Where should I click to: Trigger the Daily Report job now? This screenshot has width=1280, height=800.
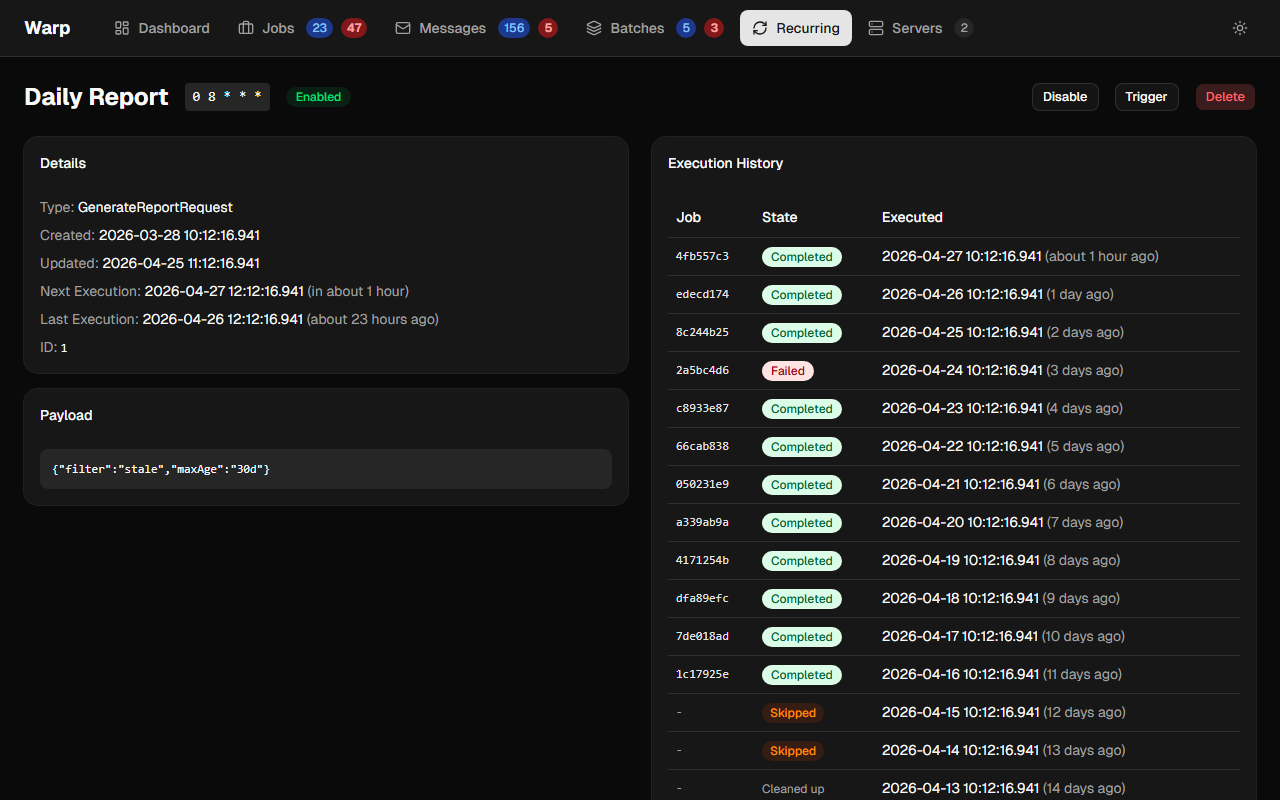(x=1146, y=97)
